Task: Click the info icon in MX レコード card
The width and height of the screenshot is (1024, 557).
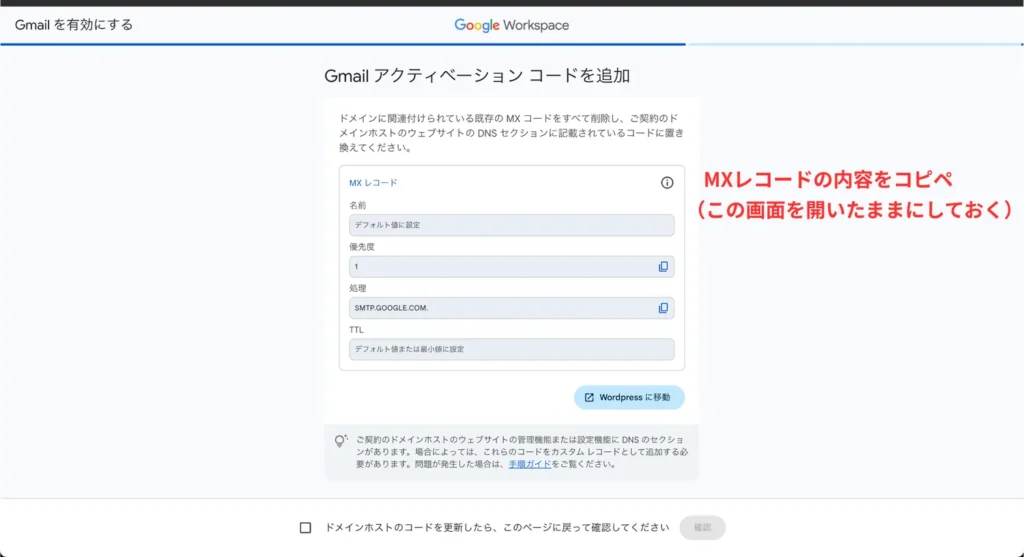Action: pos(667,183)
